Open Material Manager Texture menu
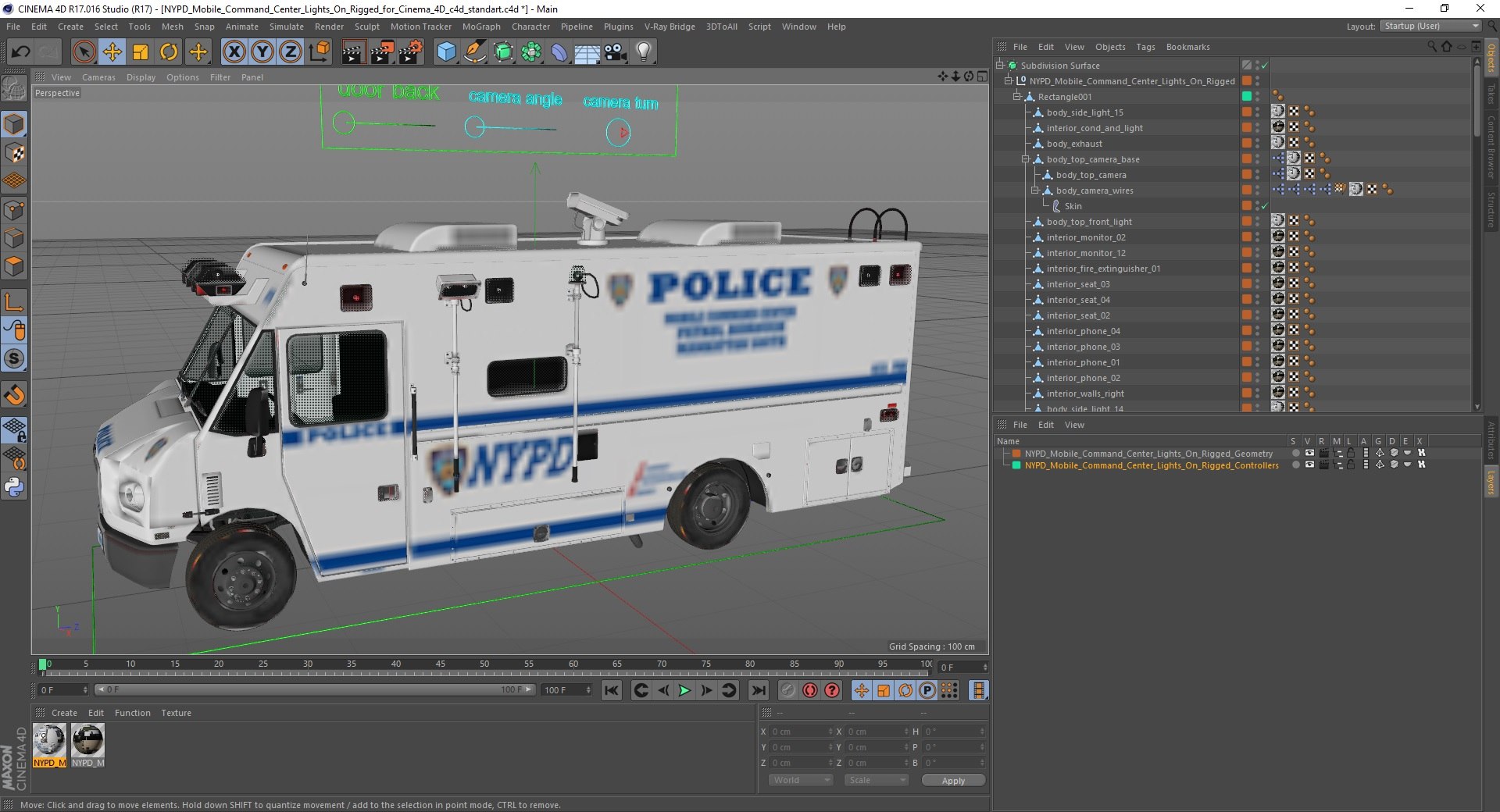This screenshot has width=1500, height=812. pos(176,713)
